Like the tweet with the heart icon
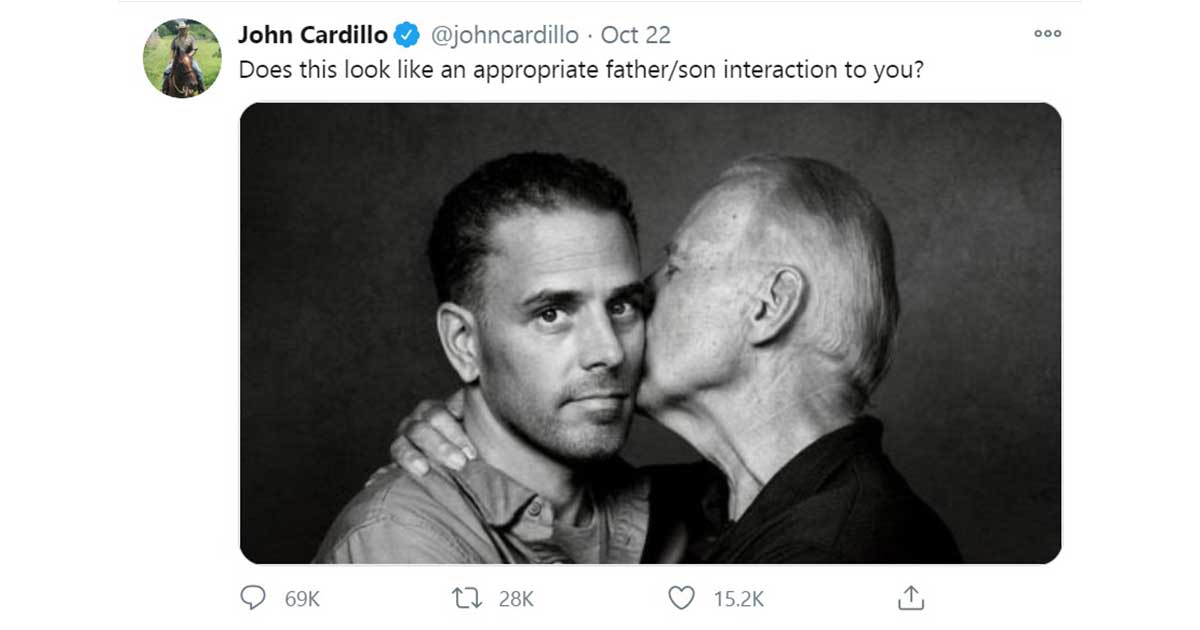1200x630 pixels. 681,598
